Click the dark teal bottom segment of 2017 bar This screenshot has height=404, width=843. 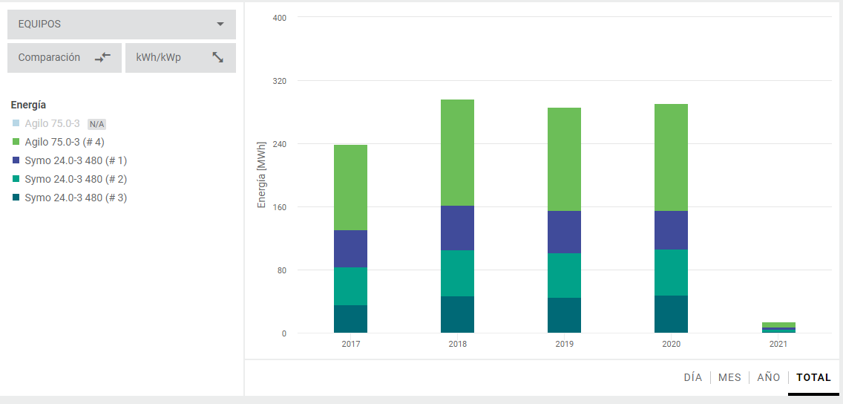[350, 319]
